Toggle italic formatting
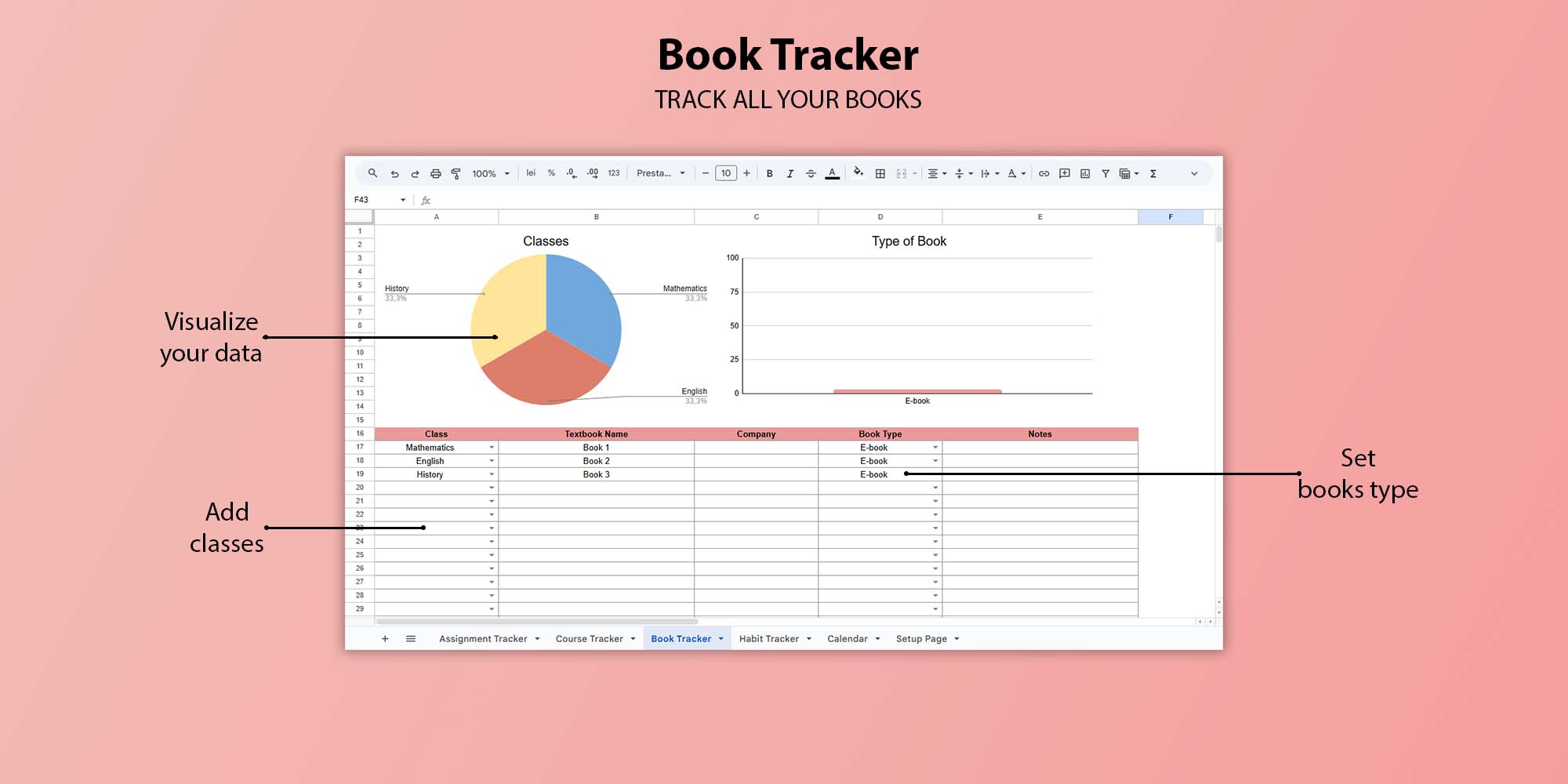The image size is (1568, 784). pyautogui.click(x=789, y=174)
